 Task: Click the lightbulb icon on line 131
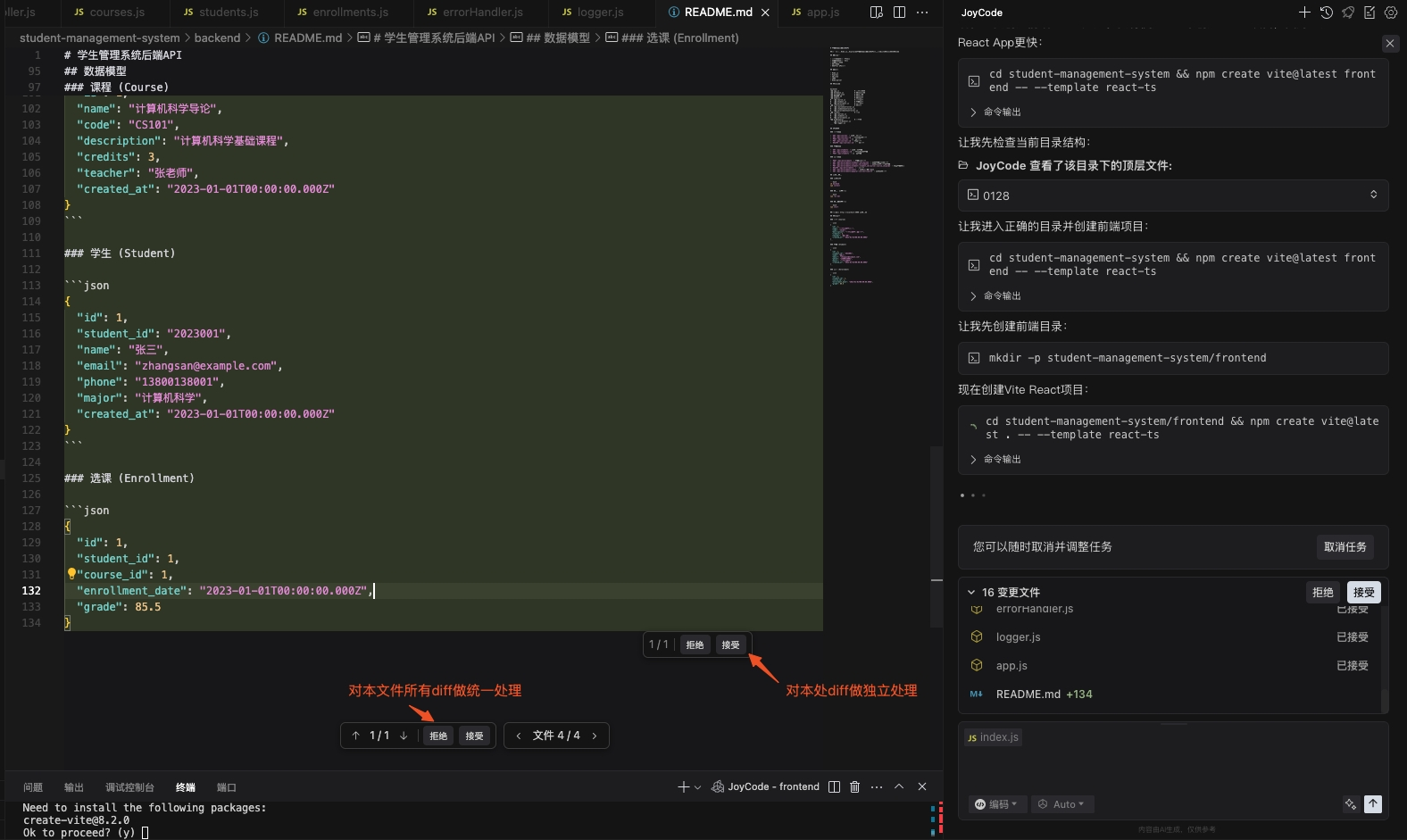coord(71,574)
